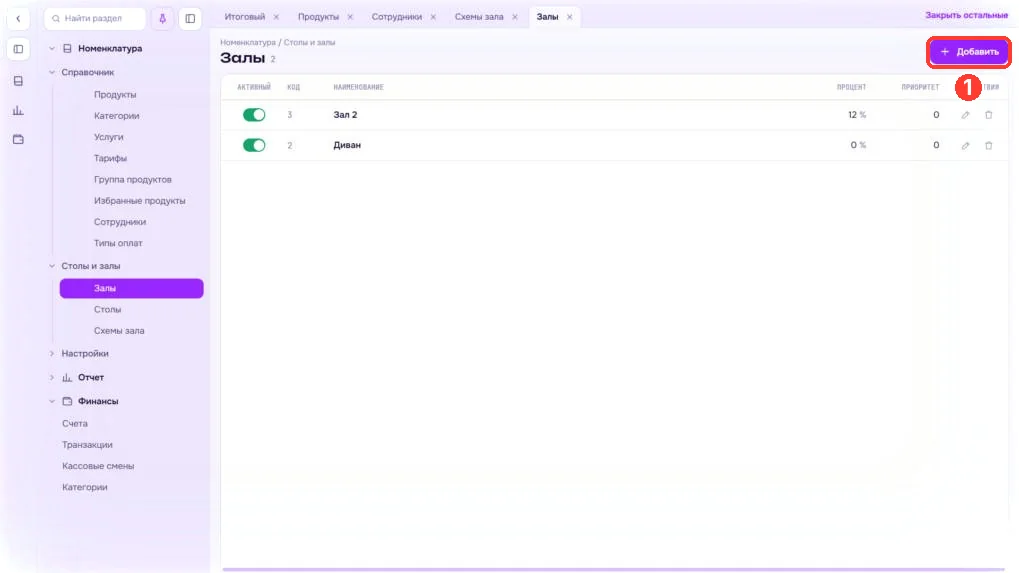Open Группа продуктов in the sidebar
The height and width of the screenshot is (573, 1019).
(133, 179)
